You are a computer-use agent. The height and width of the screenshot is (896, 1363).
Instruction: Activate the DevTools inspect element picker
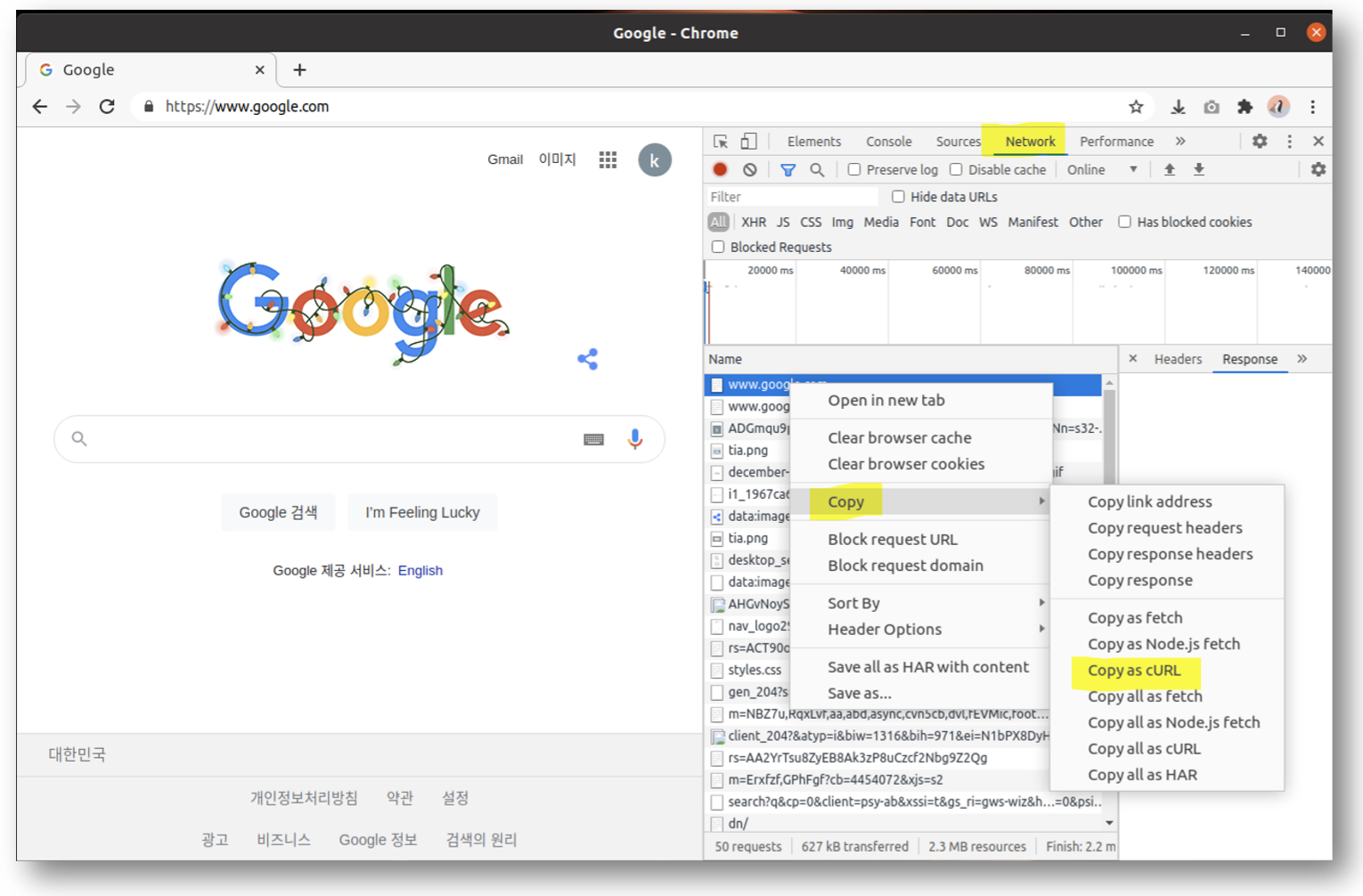(x=721, y=142)
